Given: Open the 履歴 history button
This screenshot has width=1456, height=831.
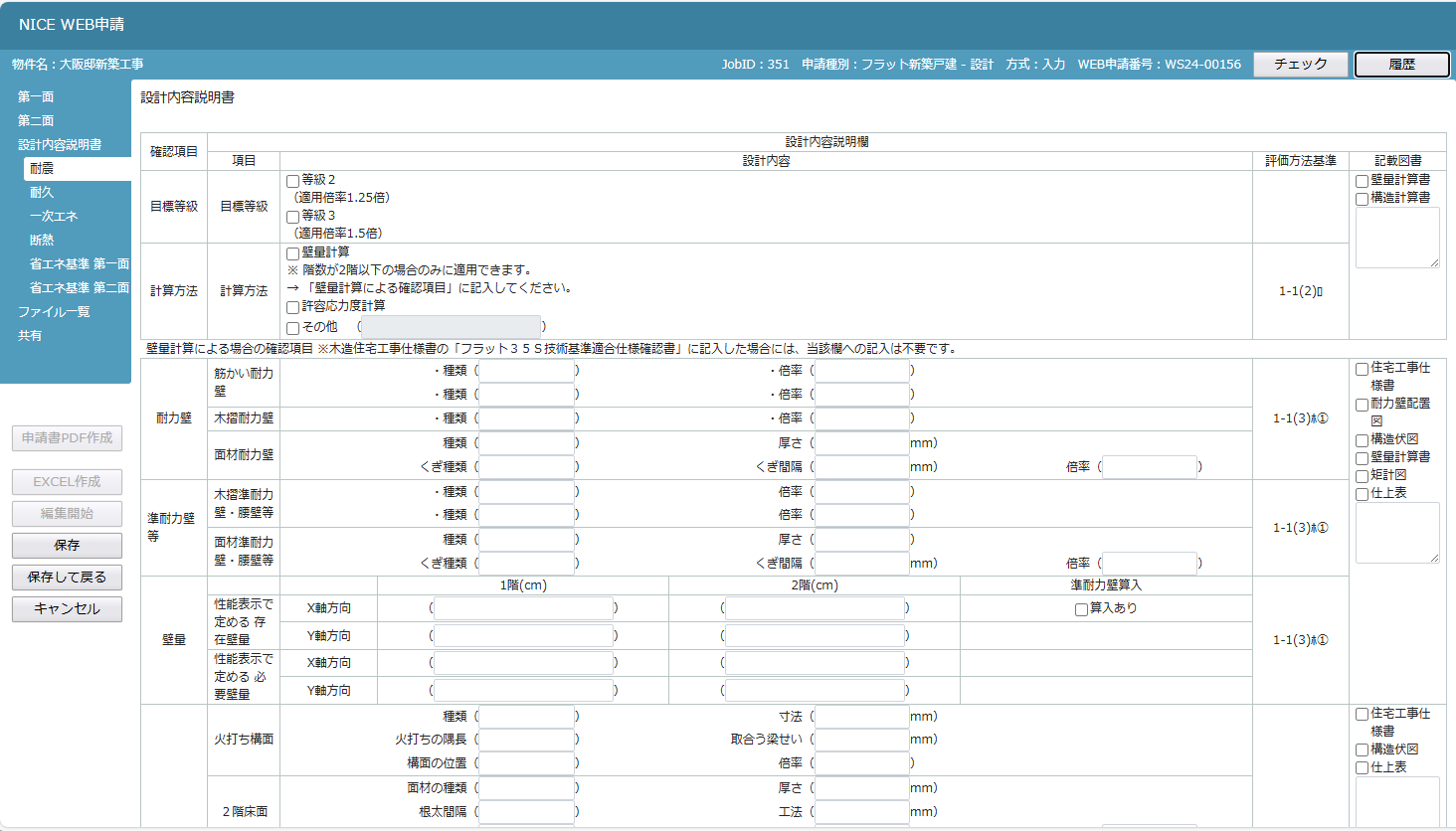Looking at the screenshot, I should pos(1402,64).
